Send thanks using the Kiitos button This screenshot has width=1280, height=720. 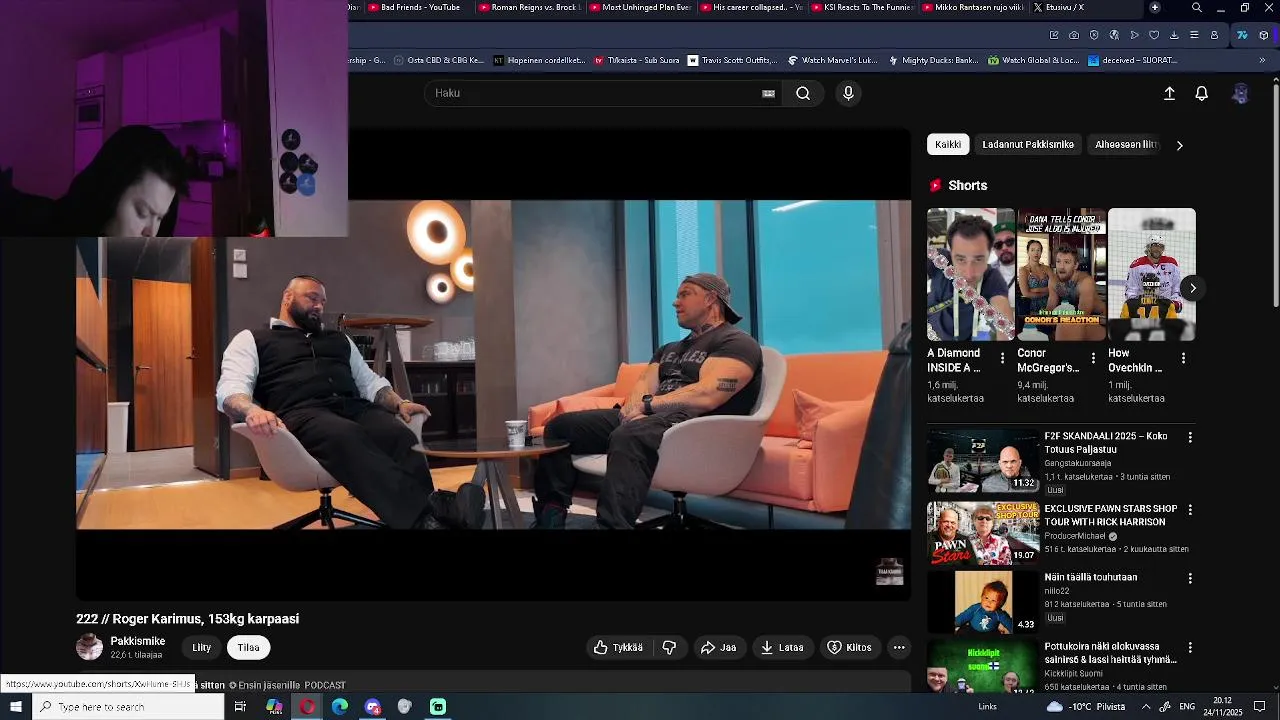tap(849, 647)
